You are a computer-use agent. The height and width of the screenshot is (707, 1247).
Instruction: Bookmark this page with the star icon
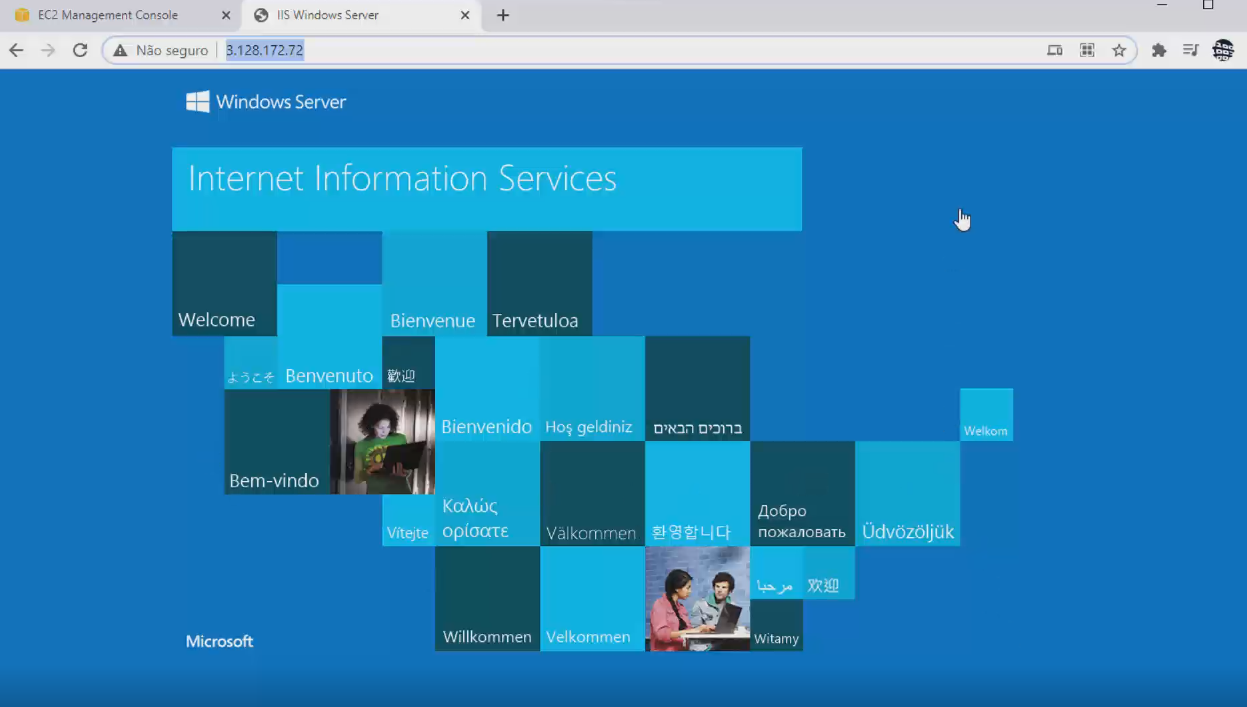pos(1119,50)
